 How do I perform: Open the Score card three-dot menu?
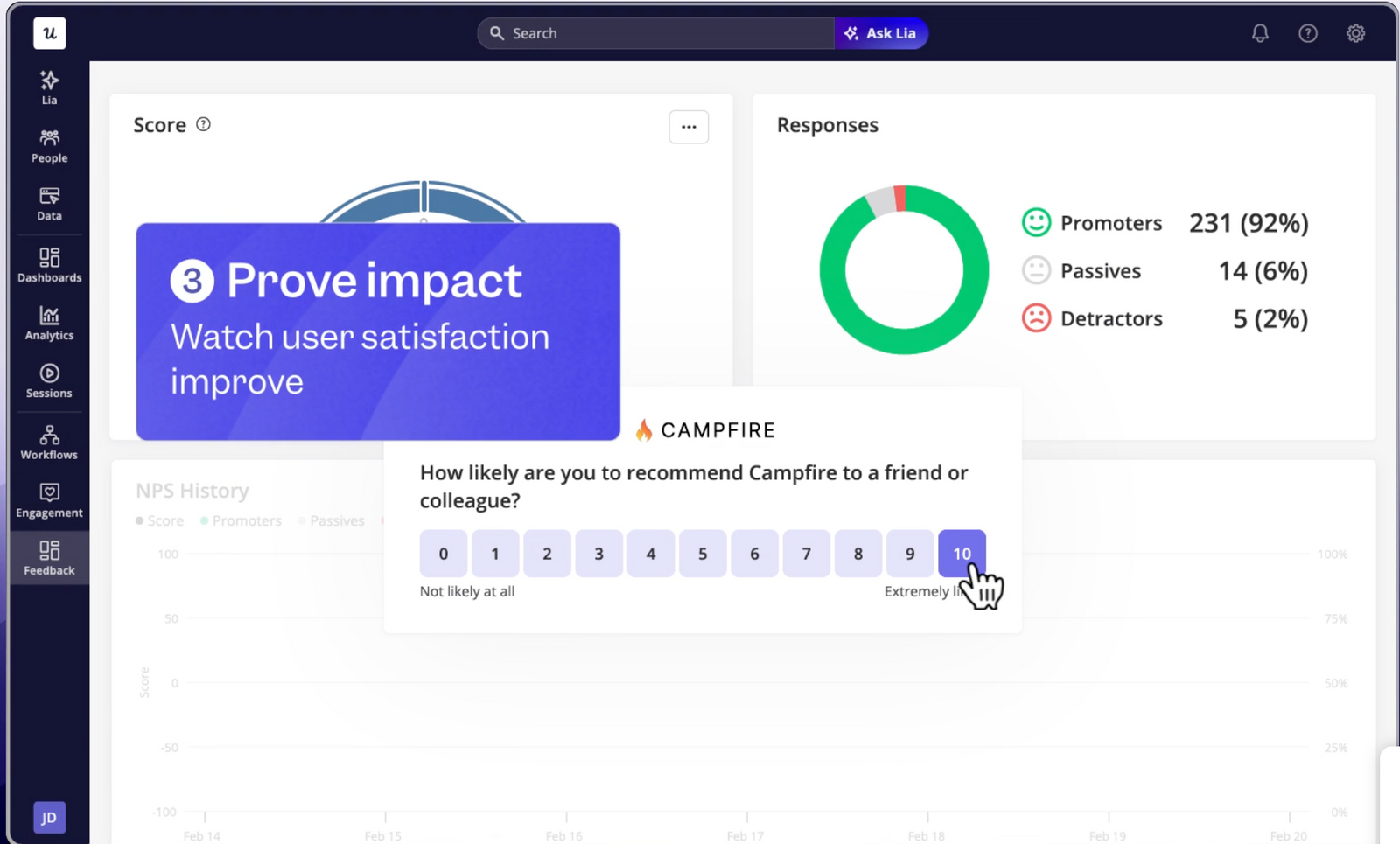coord(689,127)
